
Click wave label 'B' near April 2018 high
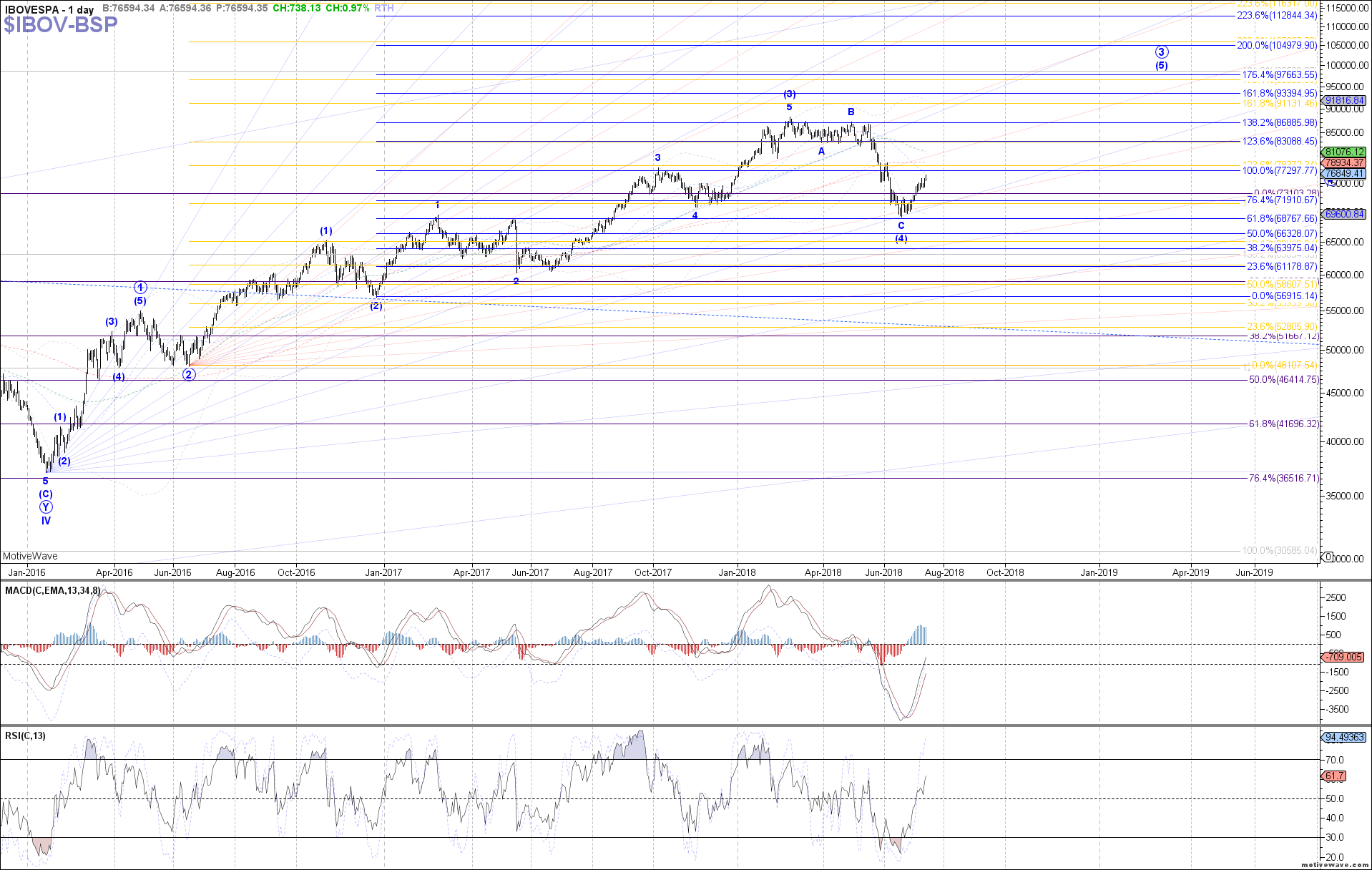851,112
